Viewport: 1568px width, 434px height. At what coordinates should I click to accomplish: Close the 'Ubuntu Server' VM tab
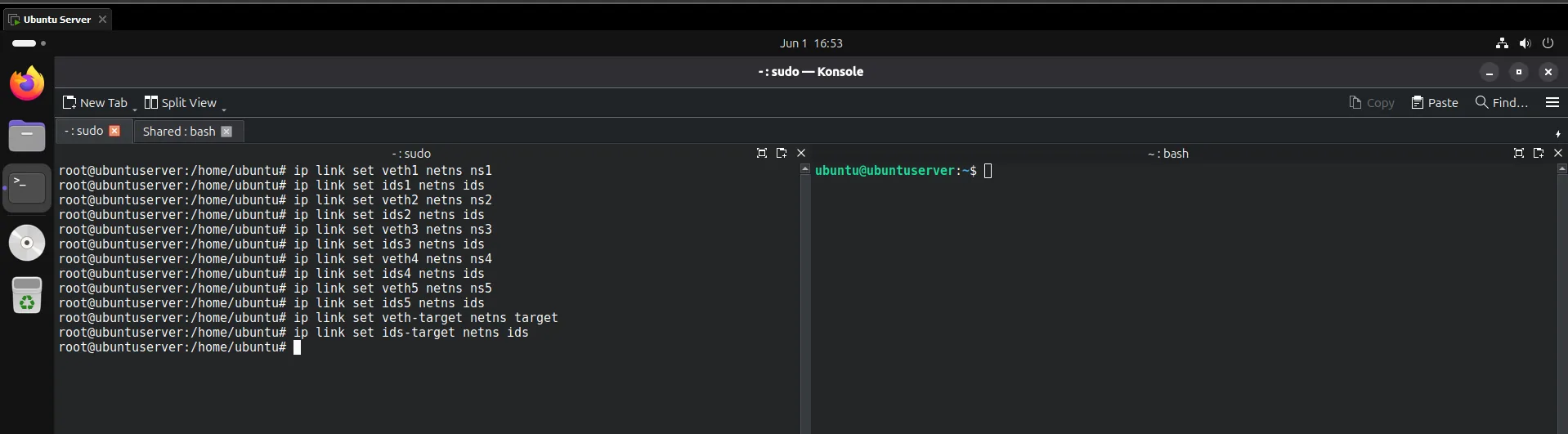point(102,20)
